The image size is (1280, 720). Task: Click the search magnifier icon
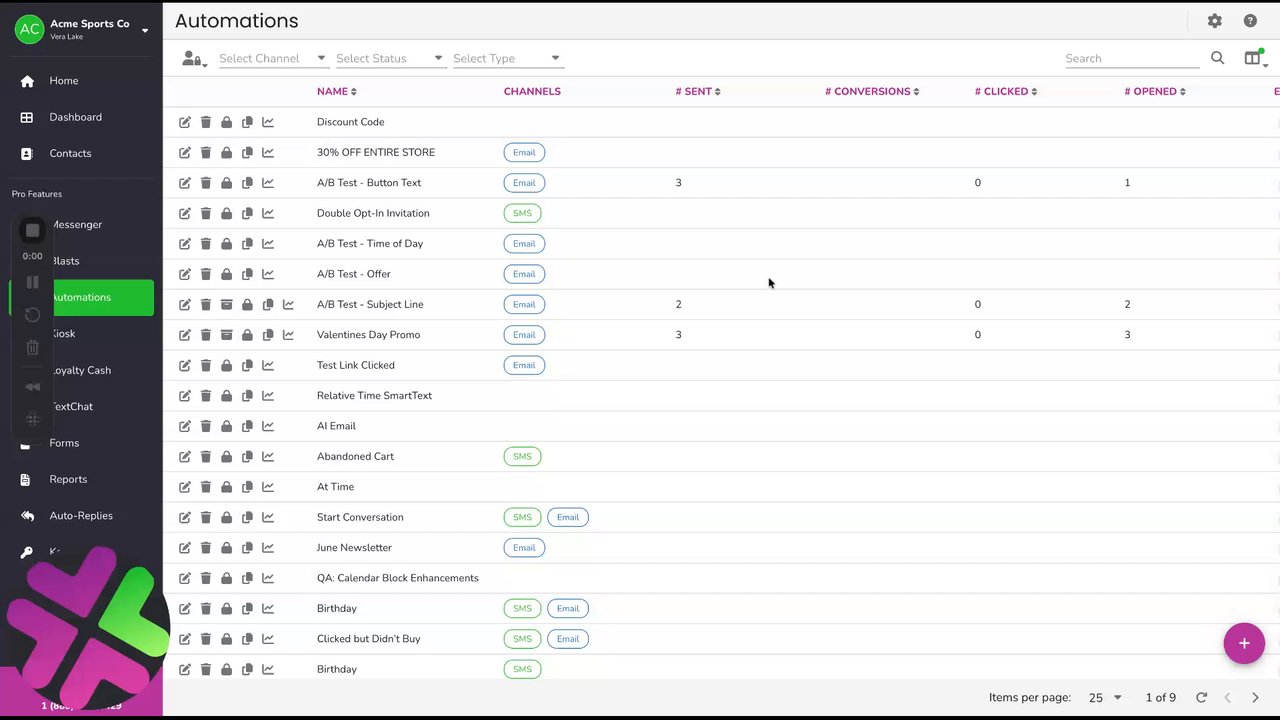1217,58
